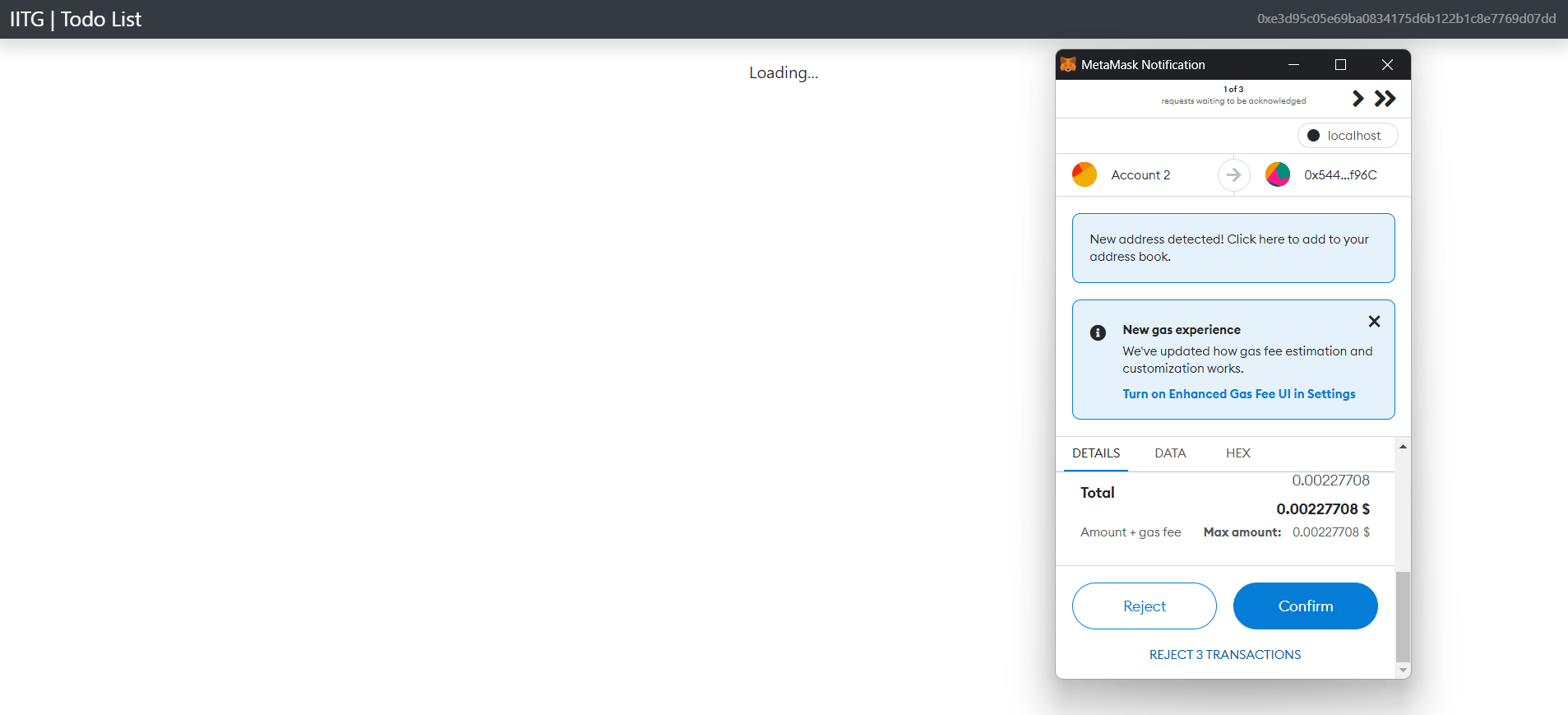
Task: Minimize the MetaMask Notification window
Action: pyautogui.click(x=1293, y=64)
